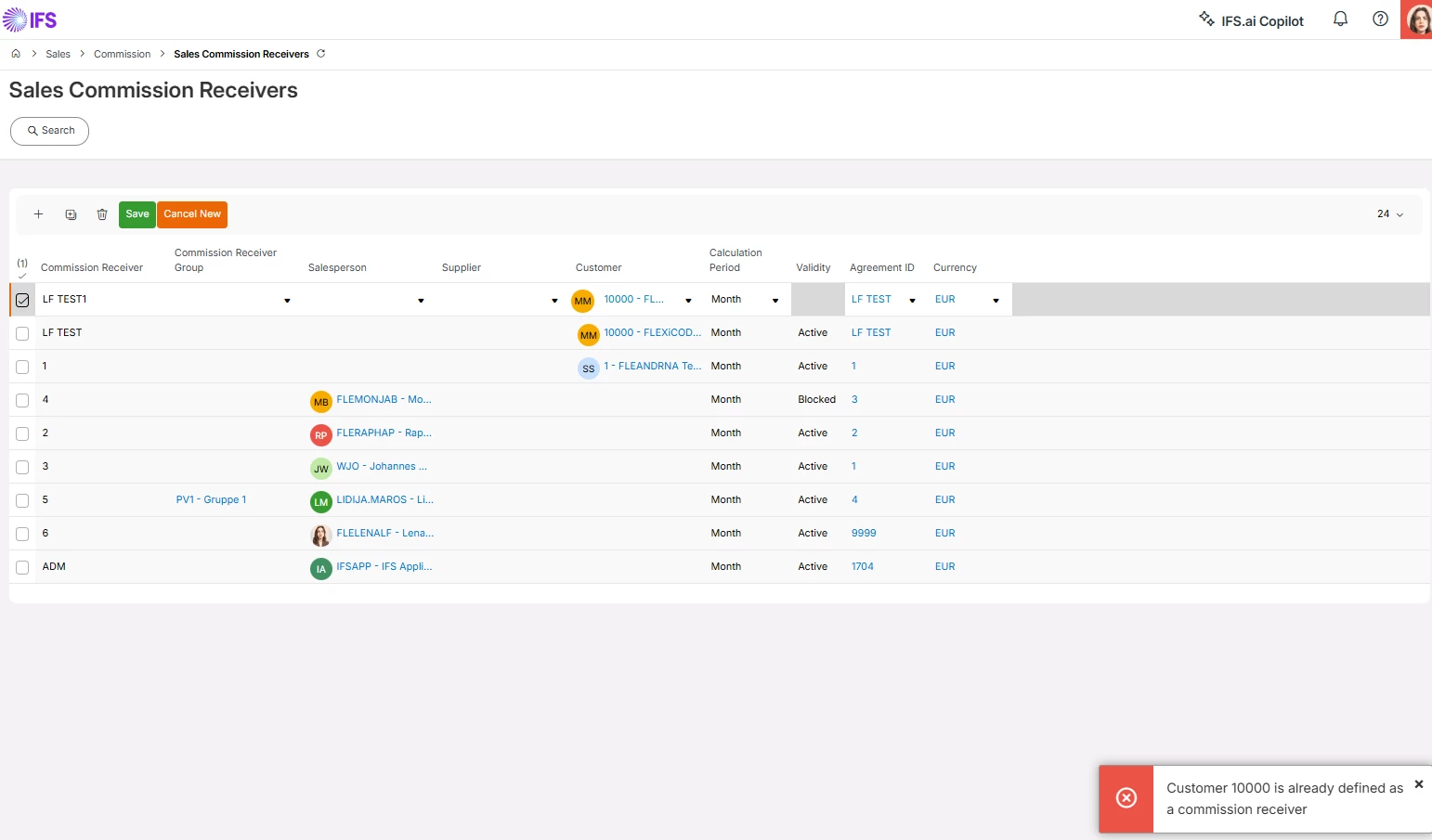Click the add new record plus icon
Screen dimensions: 1432x840
coord(38,214)
